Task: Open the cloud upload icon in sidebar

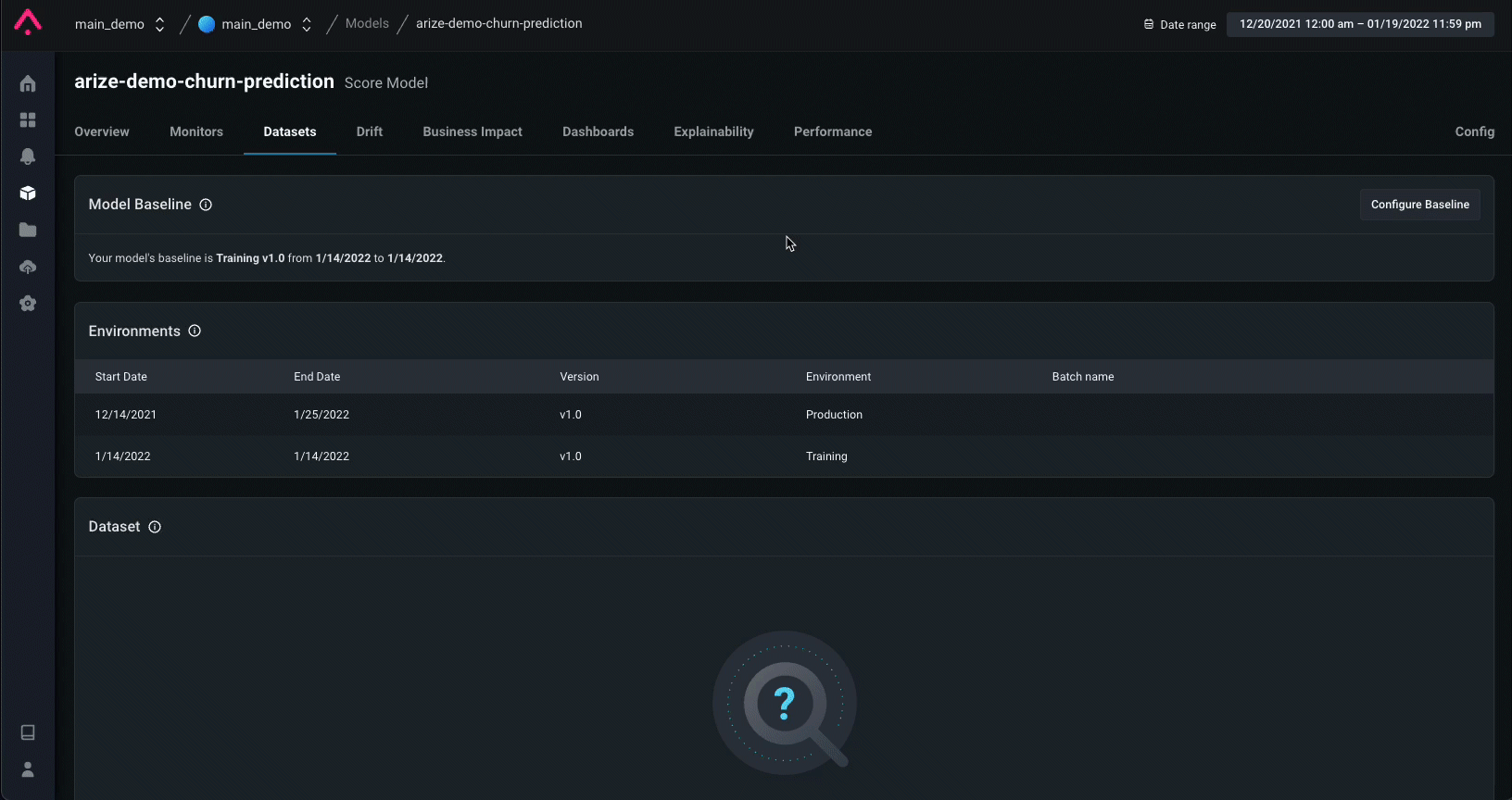Action: 28,267
